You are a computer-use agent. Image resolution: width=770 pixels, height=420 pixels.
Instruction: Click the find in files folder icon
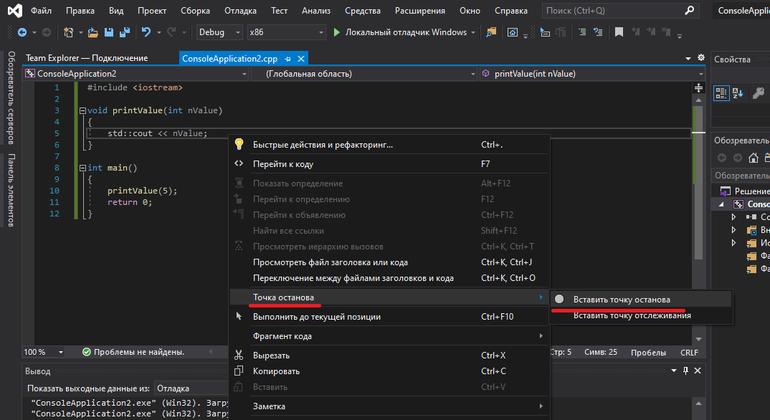[x=491, y=32]
